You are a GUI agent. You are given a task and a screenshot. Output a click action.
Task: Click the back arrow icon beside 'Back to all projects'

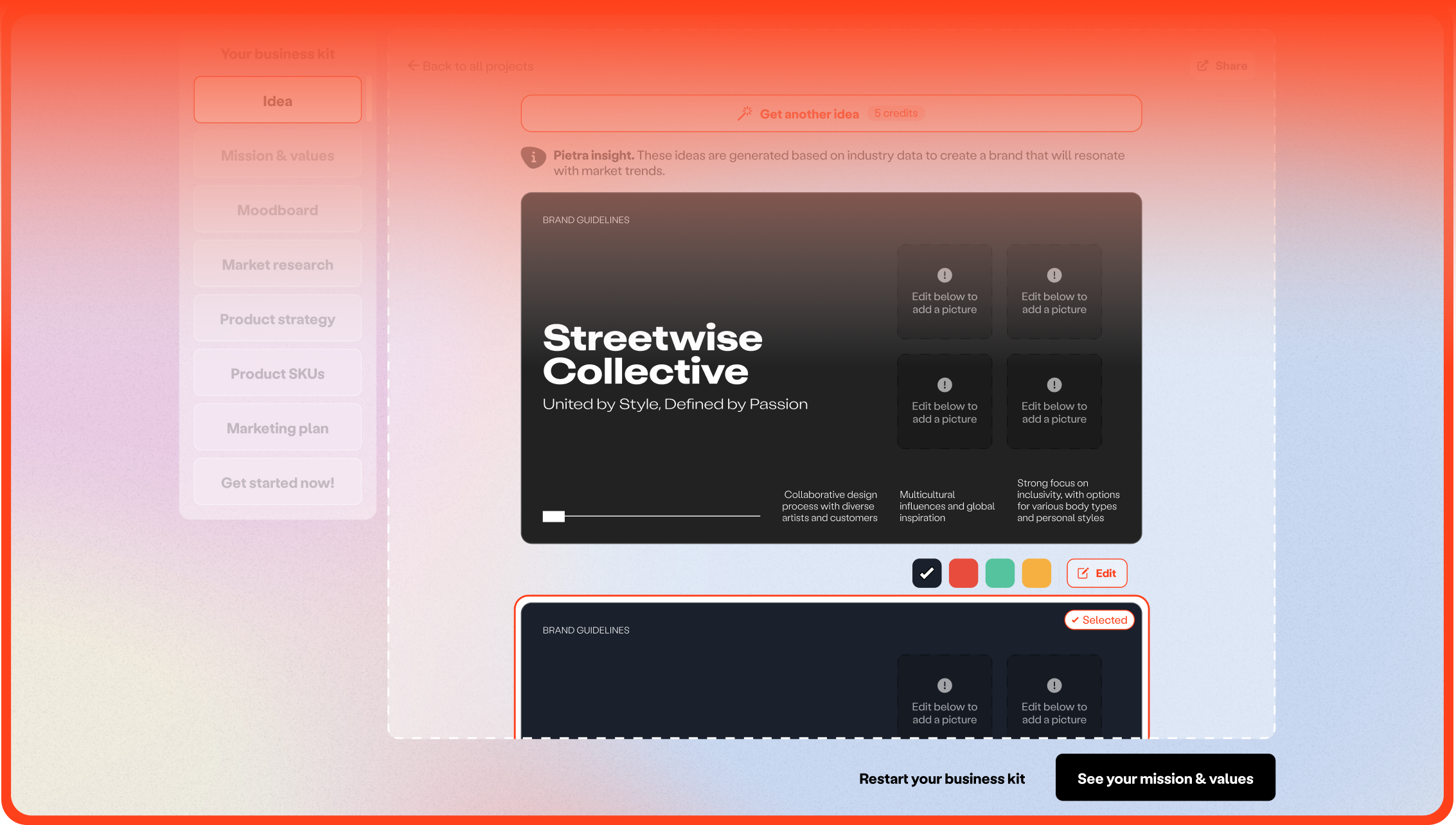pos(413,66)
